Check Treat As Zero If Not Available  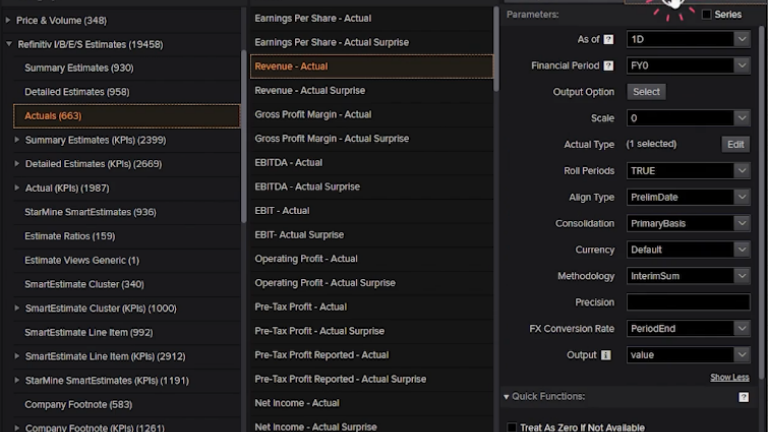point(511,427)
